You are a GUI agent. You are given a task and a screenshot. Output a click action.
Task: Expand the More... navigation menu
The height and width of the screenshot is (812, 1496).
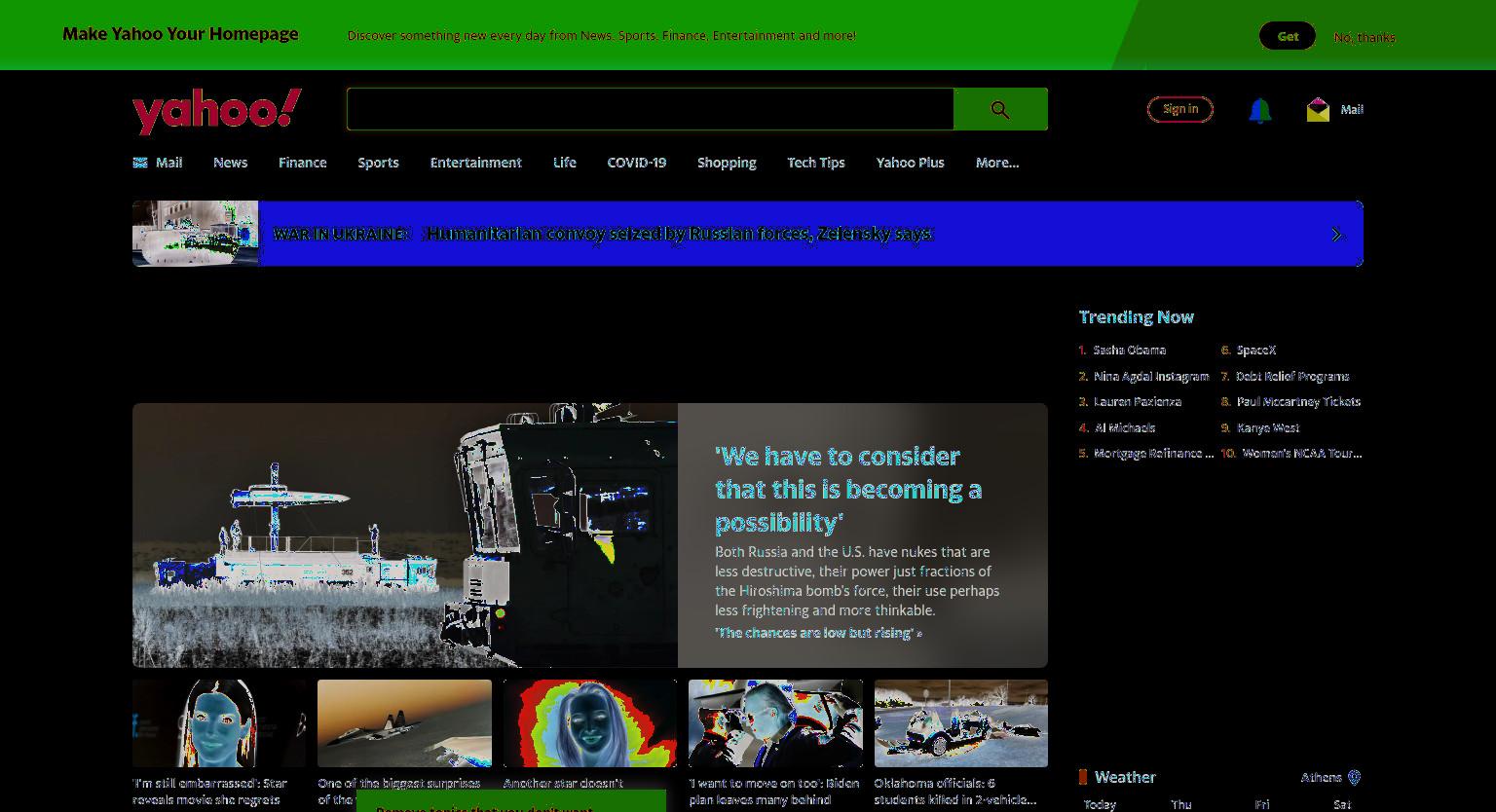tap(997, 163)
